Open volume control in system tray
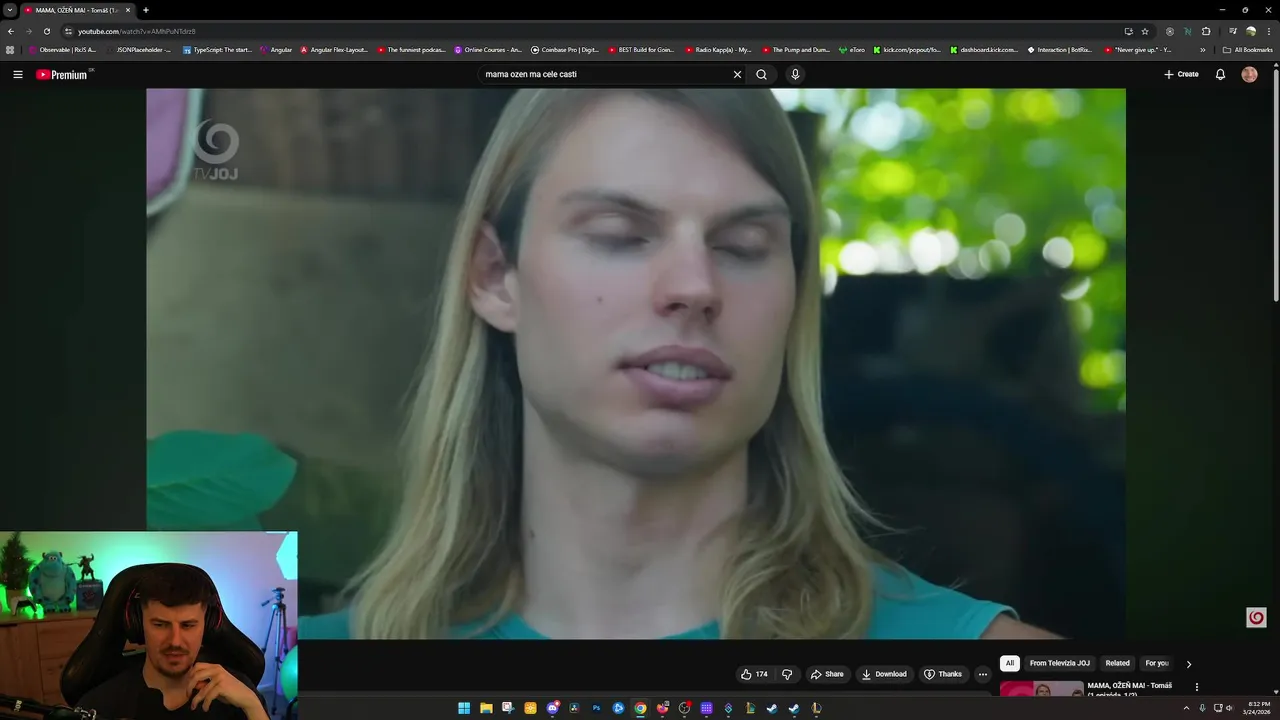 pos(1229,708)
